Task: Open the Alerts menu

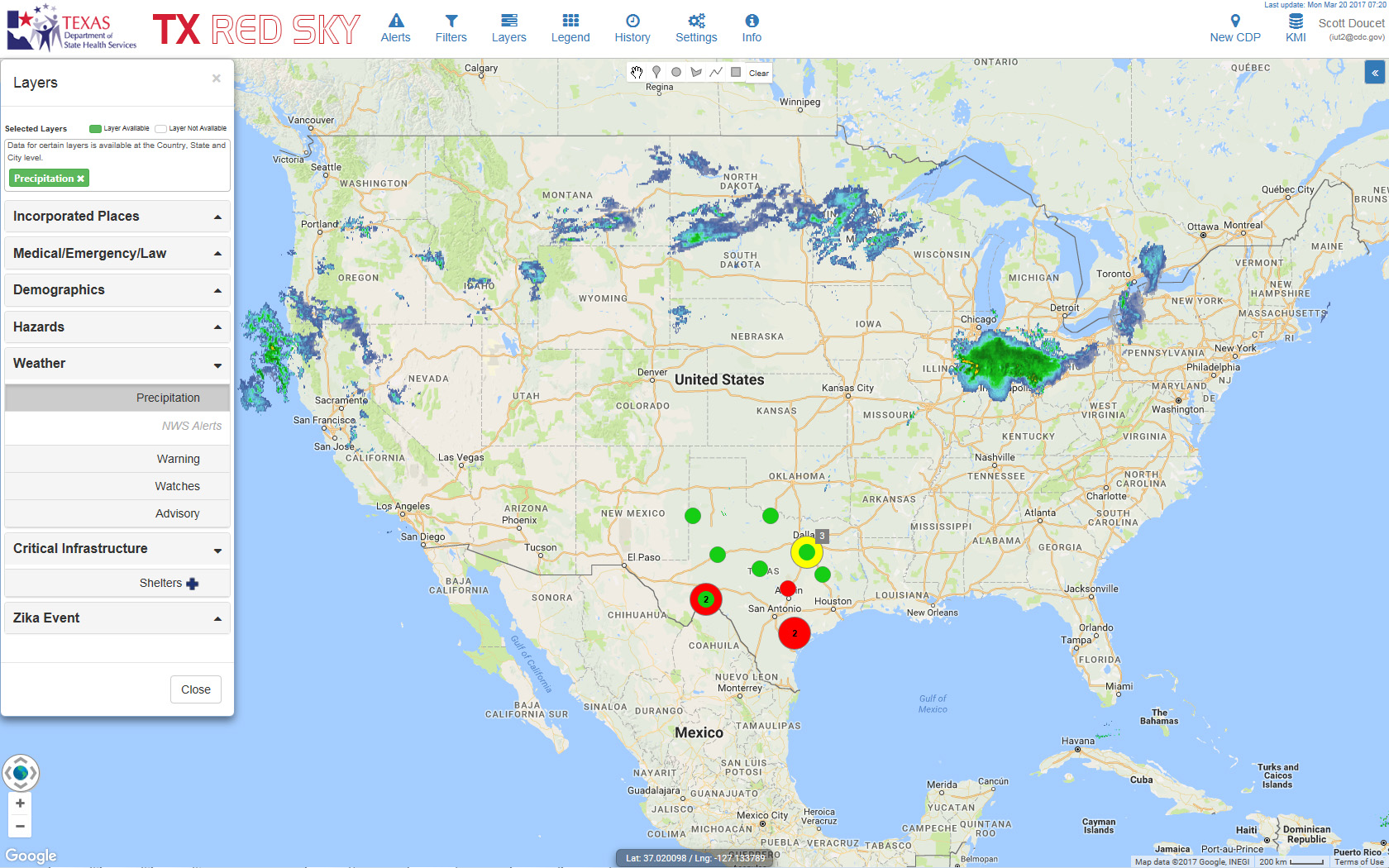Action: (395, 28)
